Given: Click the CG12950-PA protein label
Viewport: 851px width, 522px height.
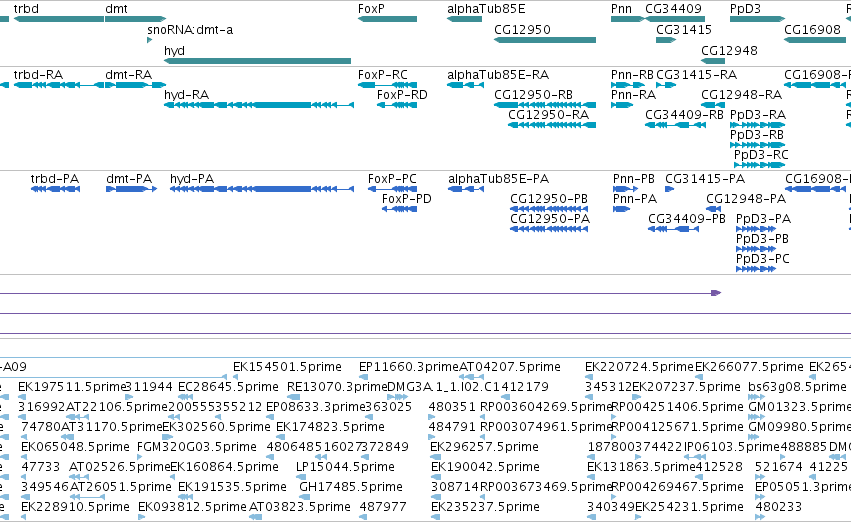Looking at the screenshot, I should (x=550, y=219).
